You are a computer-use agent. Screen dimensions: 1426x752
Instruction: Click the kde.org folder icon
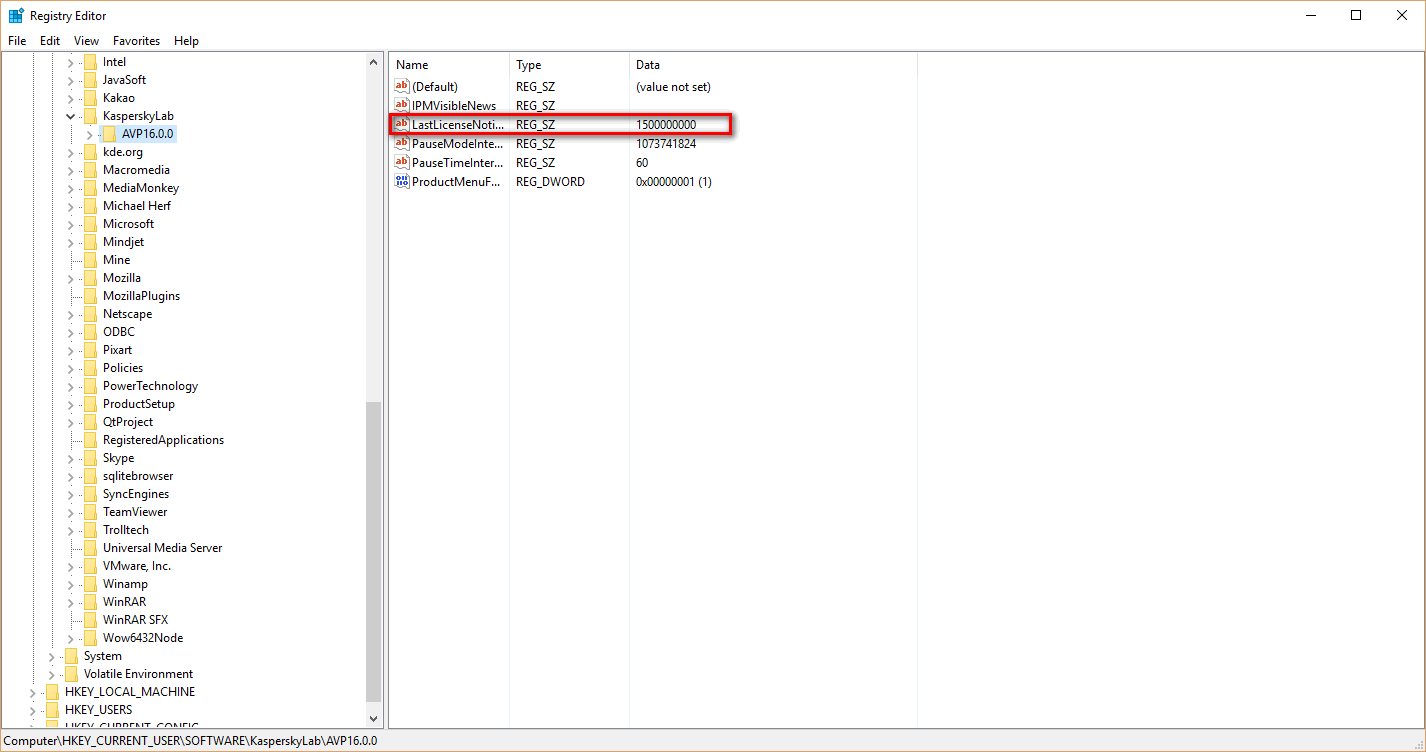[90, 152]
